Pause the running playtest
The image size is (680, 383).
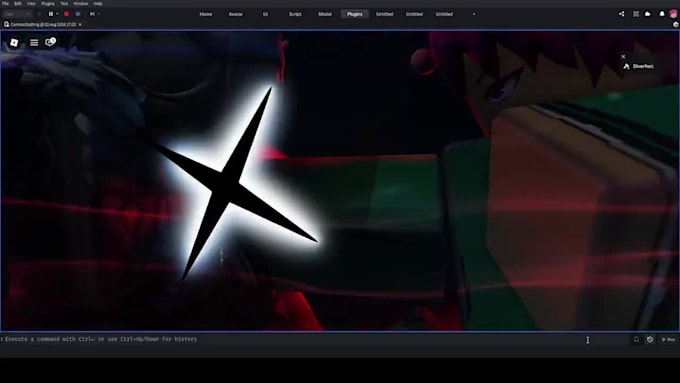51,14
